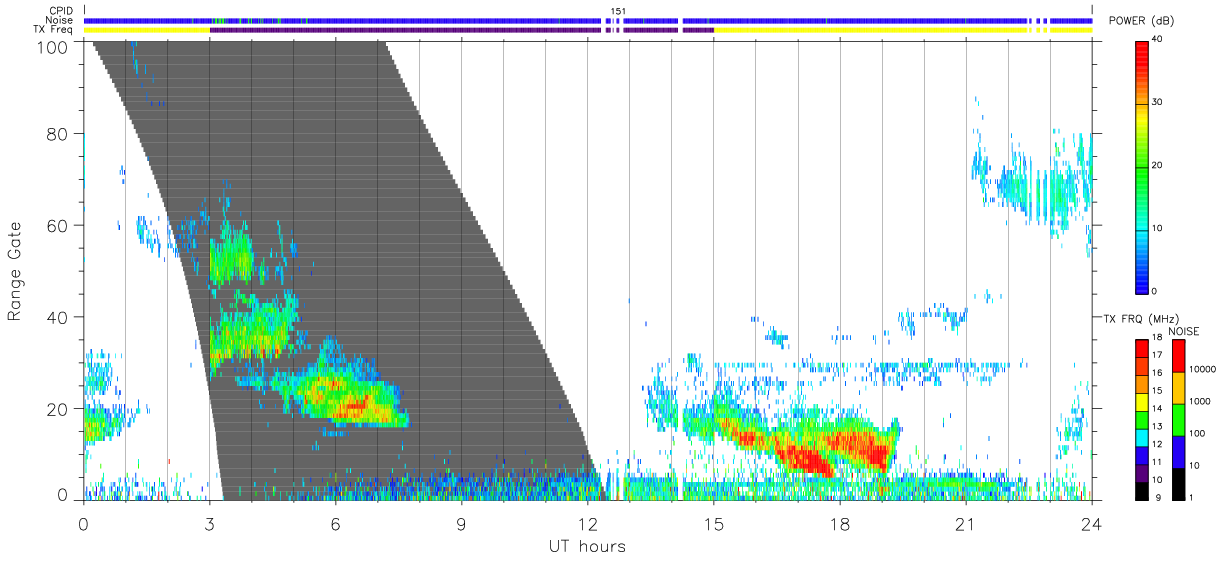Click the POWER (dB) color bar
The height and width of the screenshot is (567, 1228).
click(1141, 166)
